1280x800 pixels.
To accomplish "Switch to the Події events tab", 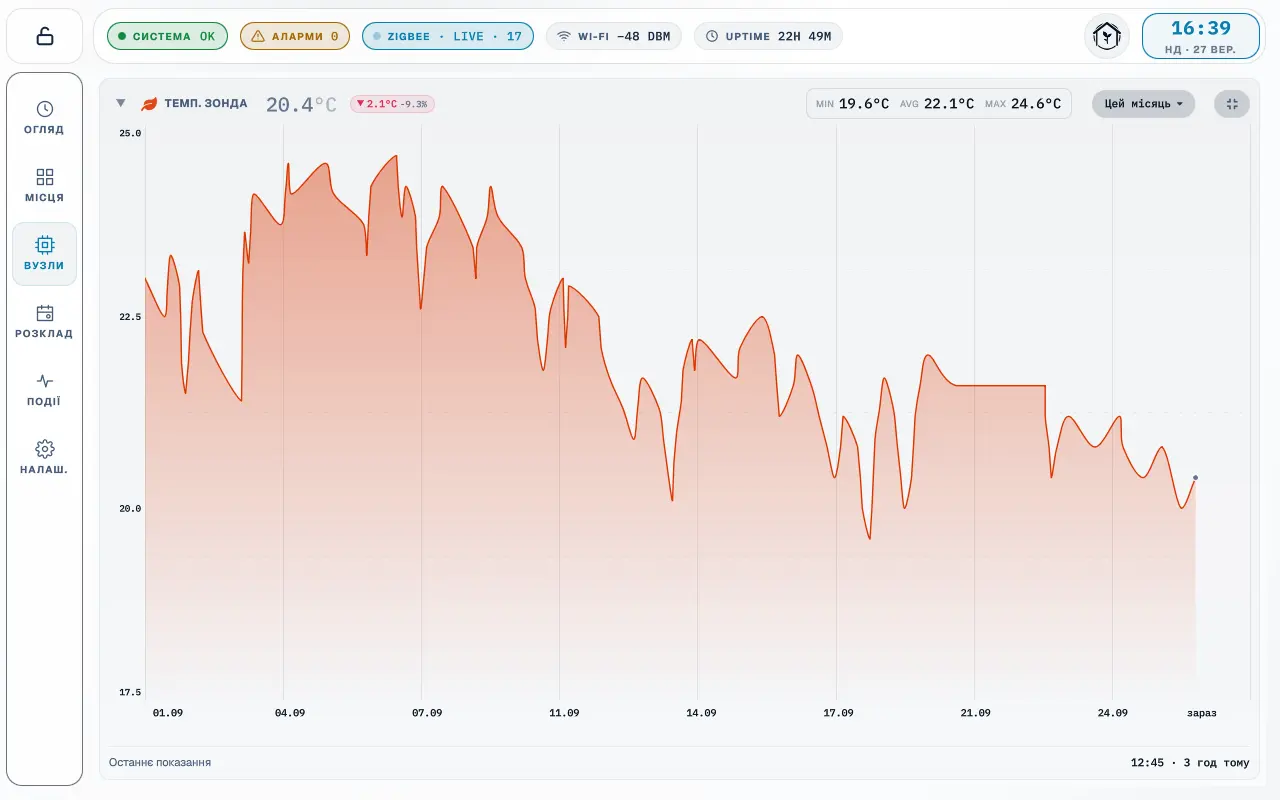I will 44,390.
